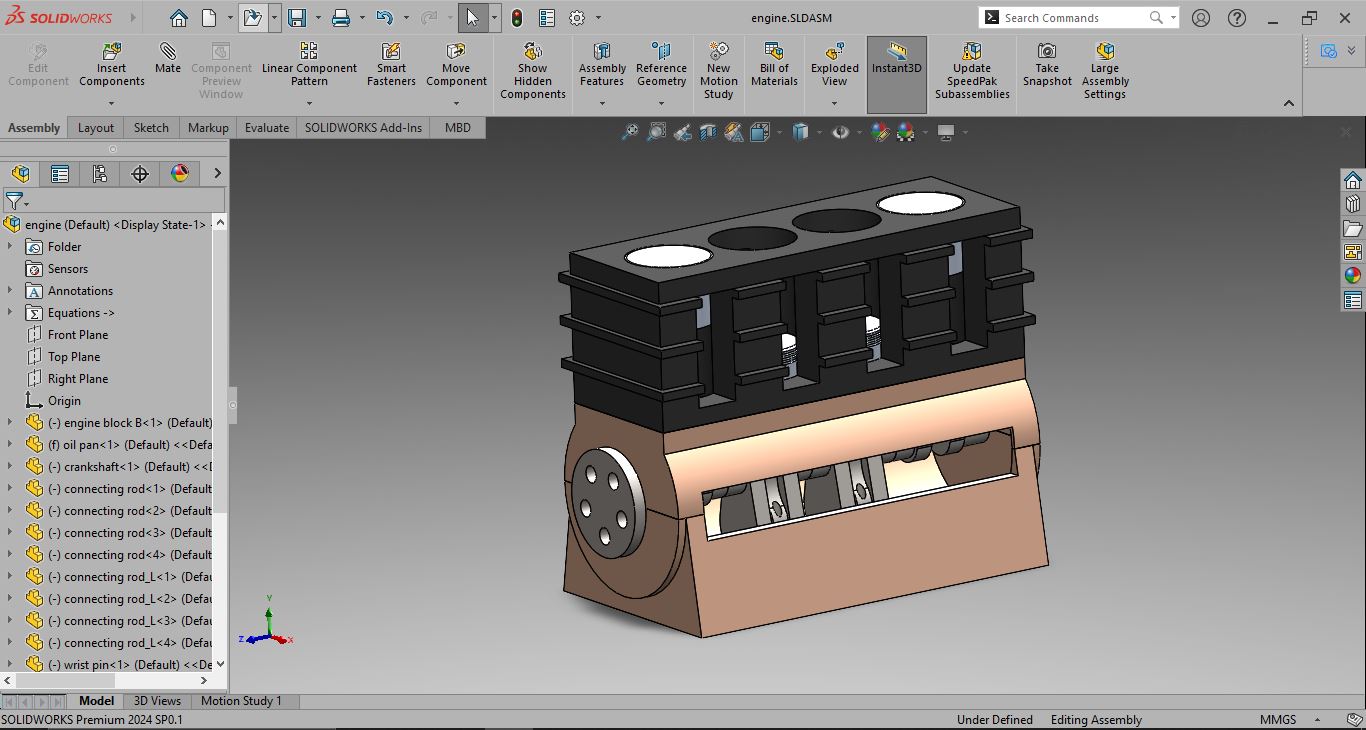Open the Assembly Features dropdown arrow
This screenshot has height=730, width=1366.
click(602, 103)
